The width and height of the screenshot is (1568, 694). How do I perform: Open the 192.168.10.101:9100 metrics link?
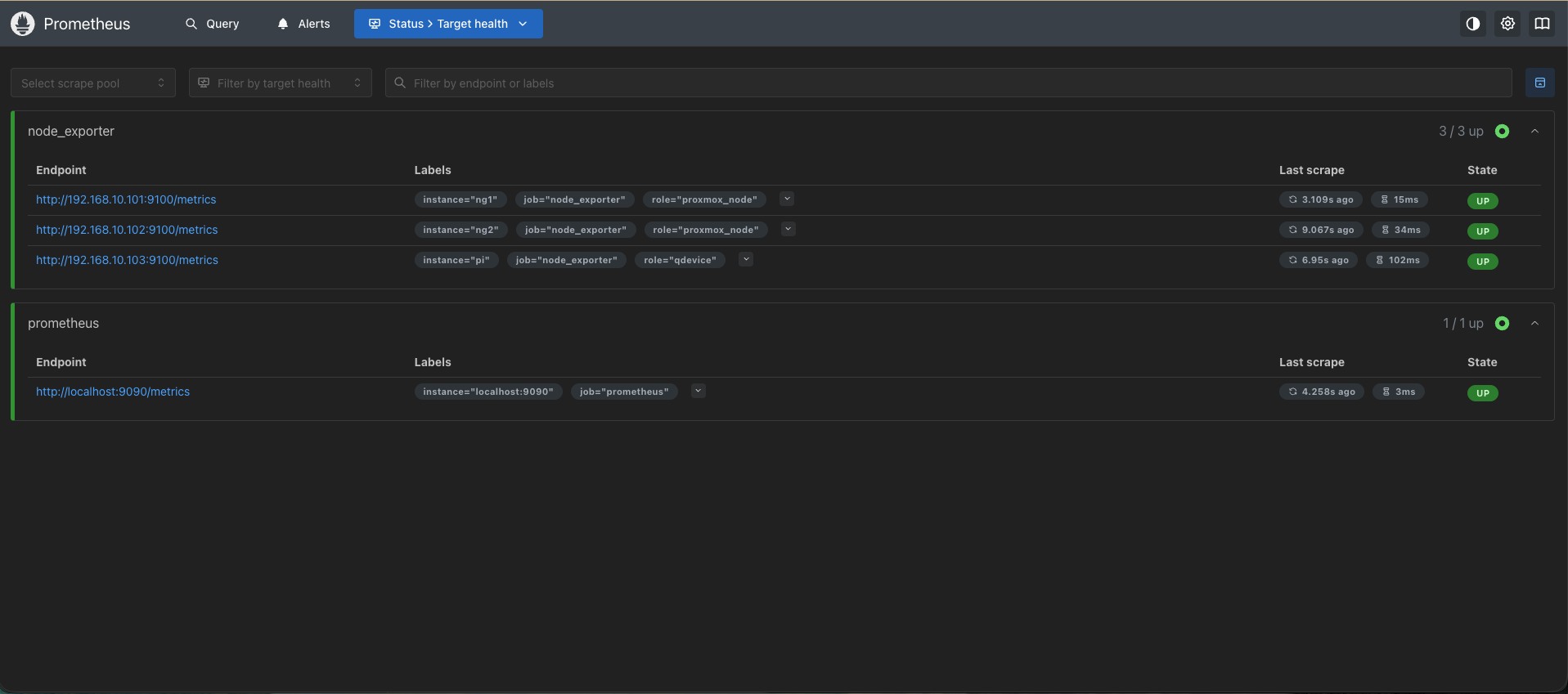pos(126,199)
